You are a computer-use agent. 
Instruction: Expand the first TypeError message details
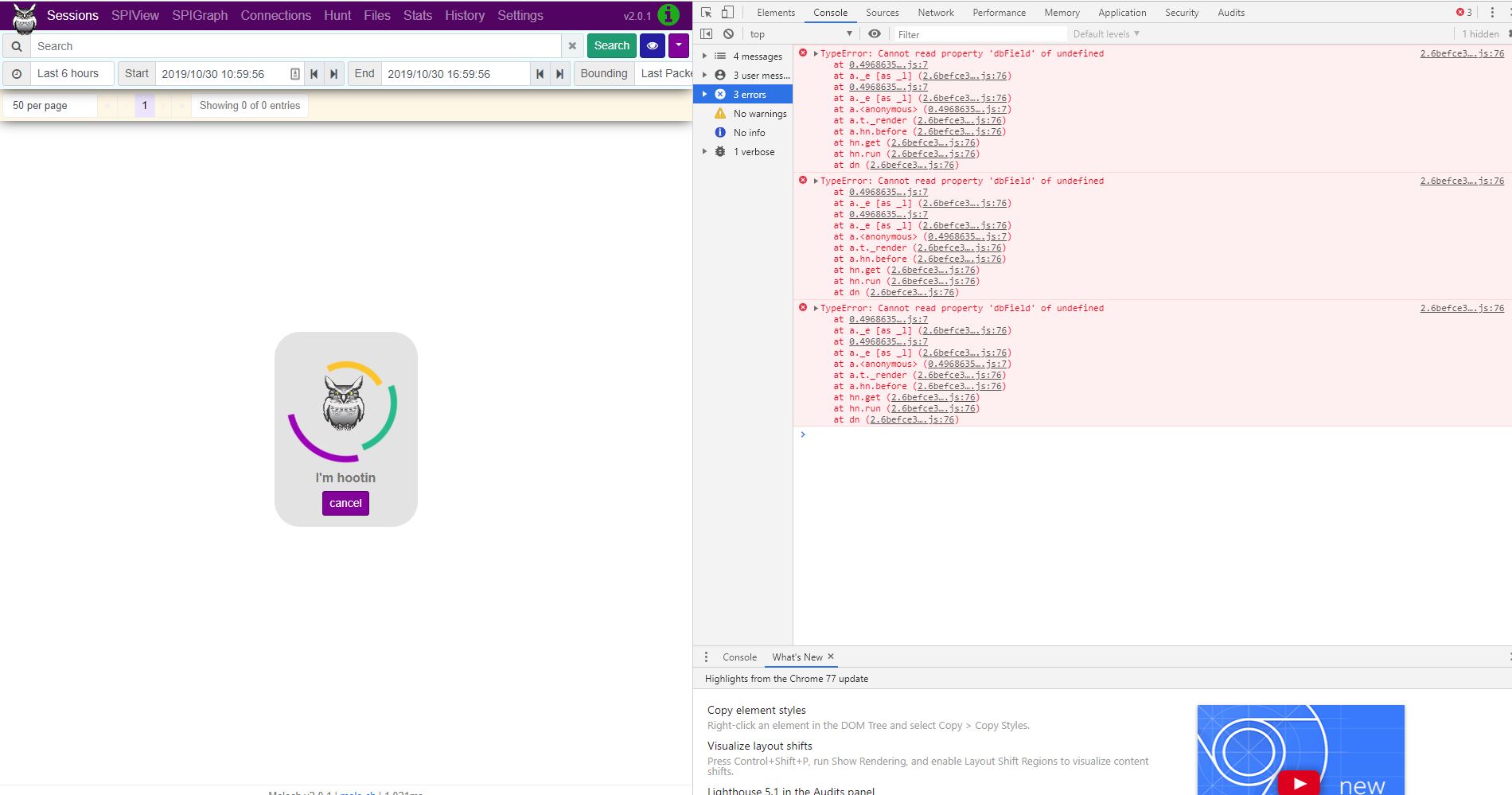[x=816, y=53]
